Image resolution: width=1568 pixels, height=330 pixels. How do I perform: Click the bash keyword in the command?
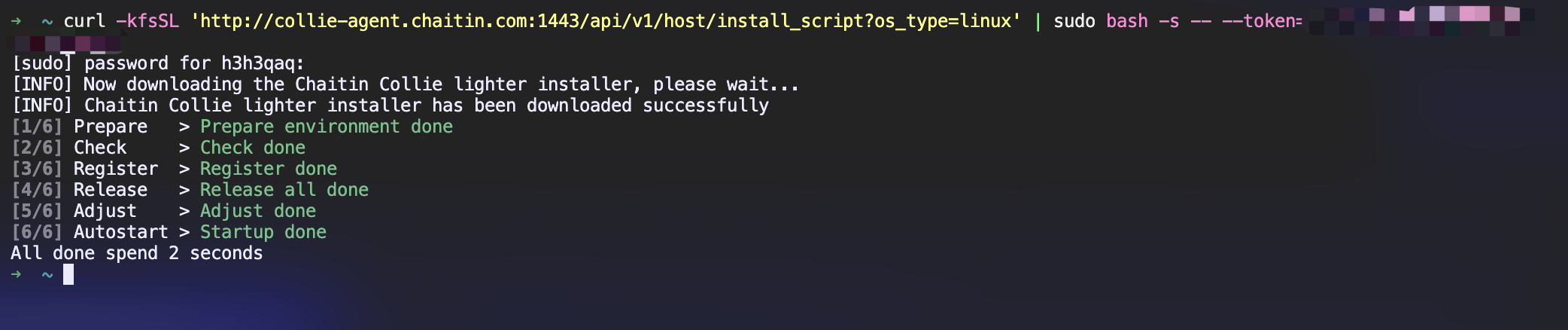pyautogui.click(x=1126, y=21)
